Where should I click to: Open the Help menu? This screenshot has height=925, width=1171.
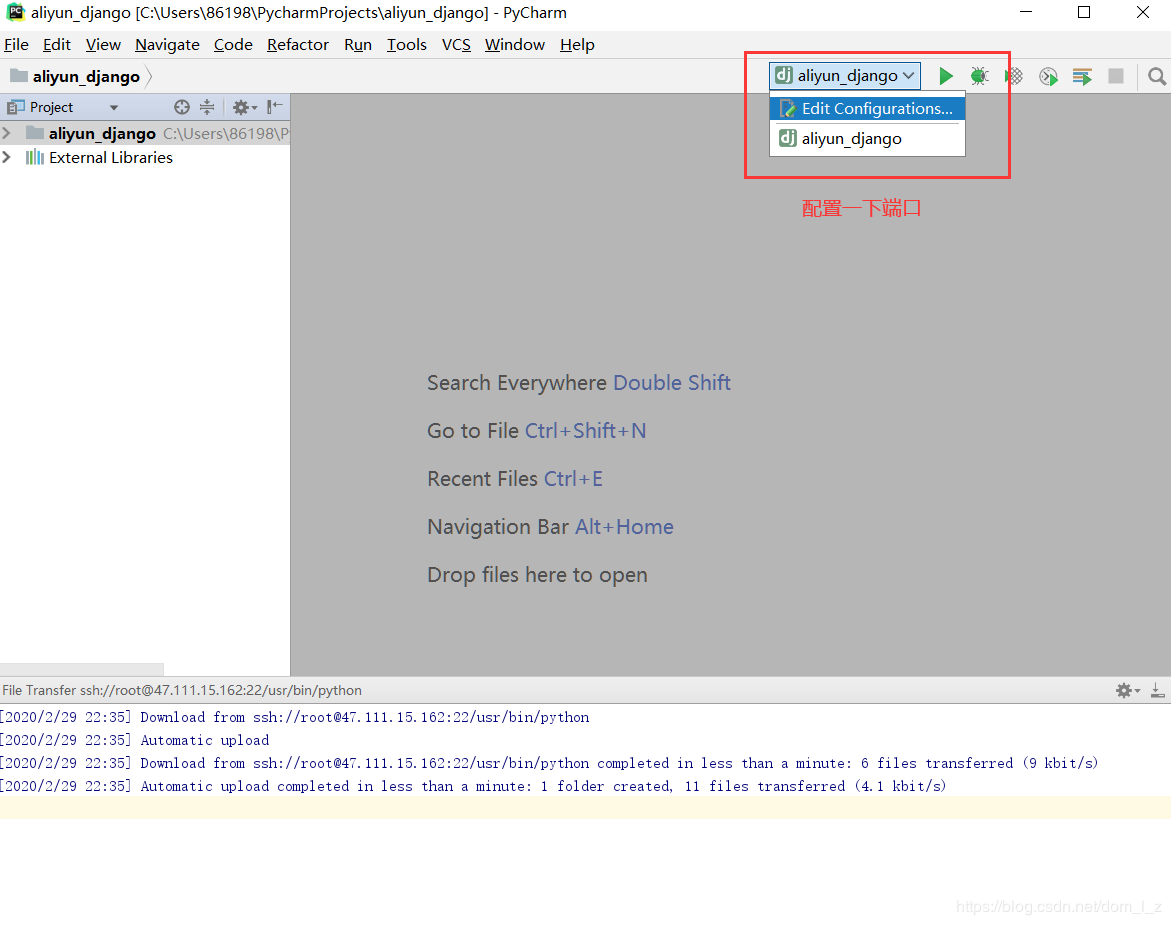577,45
